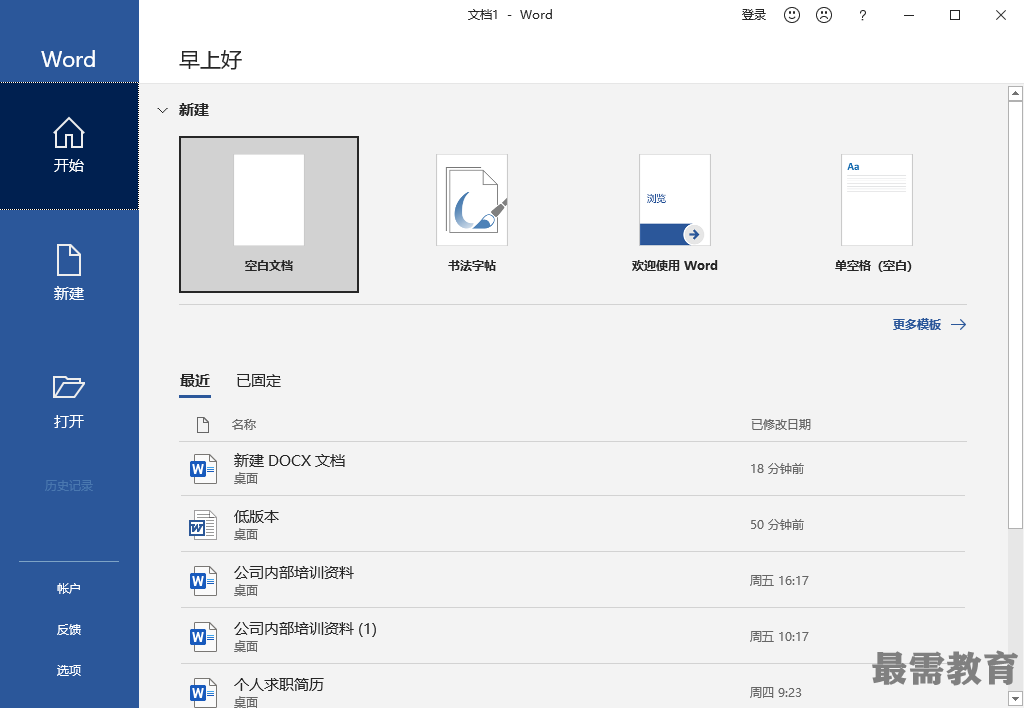The image size is (1024, 708).
Task: Choose the 书法字帖 calligraphy template
Action: point(472,214)
